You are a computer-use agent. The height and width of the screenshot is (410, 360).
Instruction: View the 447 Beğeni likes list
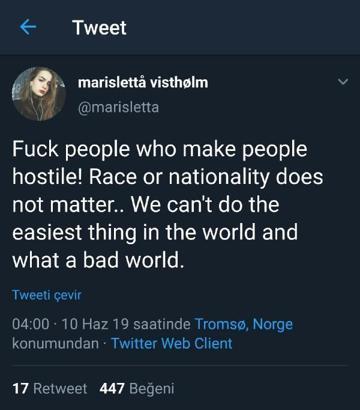coord(137,389)
